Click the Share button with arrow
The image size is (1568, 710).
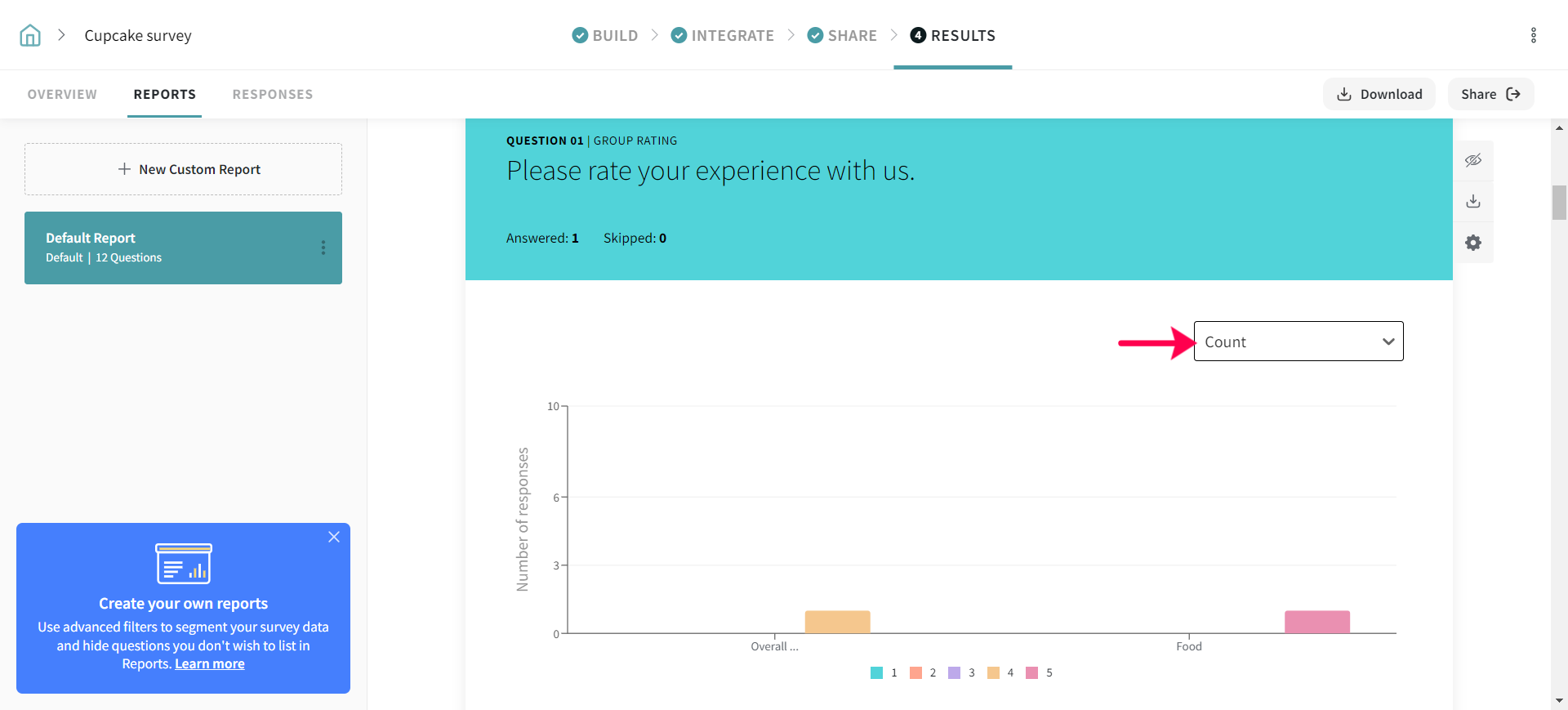point(1490,94)
